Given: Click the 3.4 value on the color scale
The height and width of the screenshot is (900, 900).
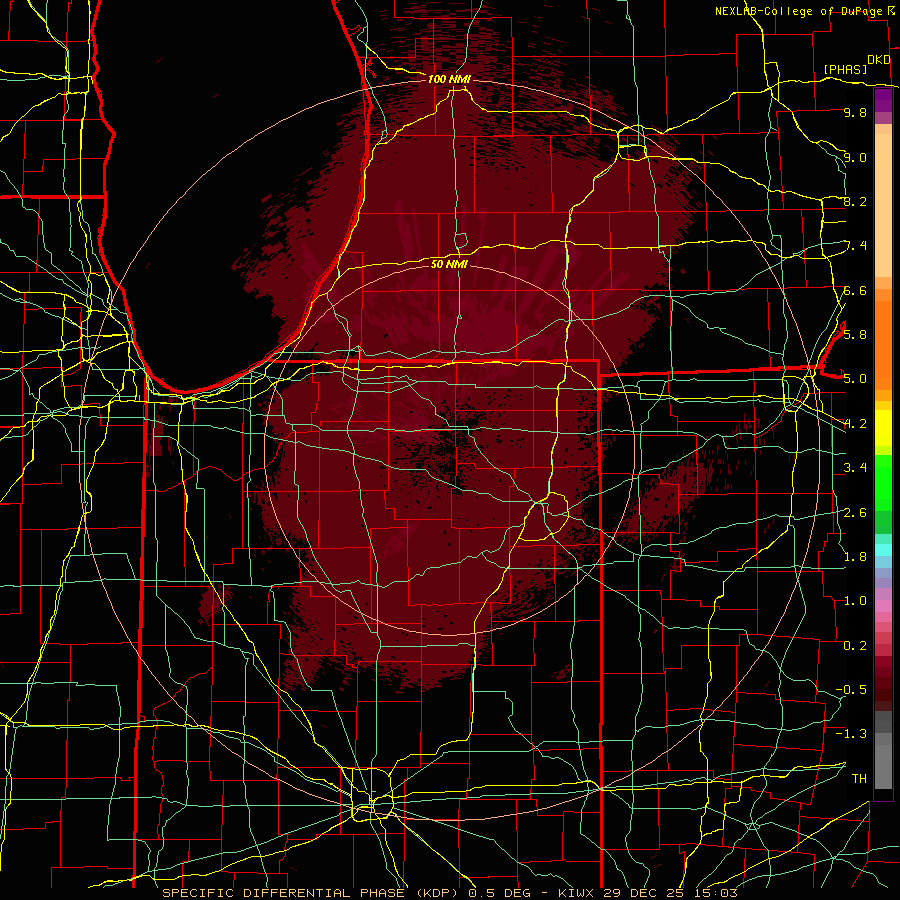Looking at the screenshot, I should [x=855, y=467].
